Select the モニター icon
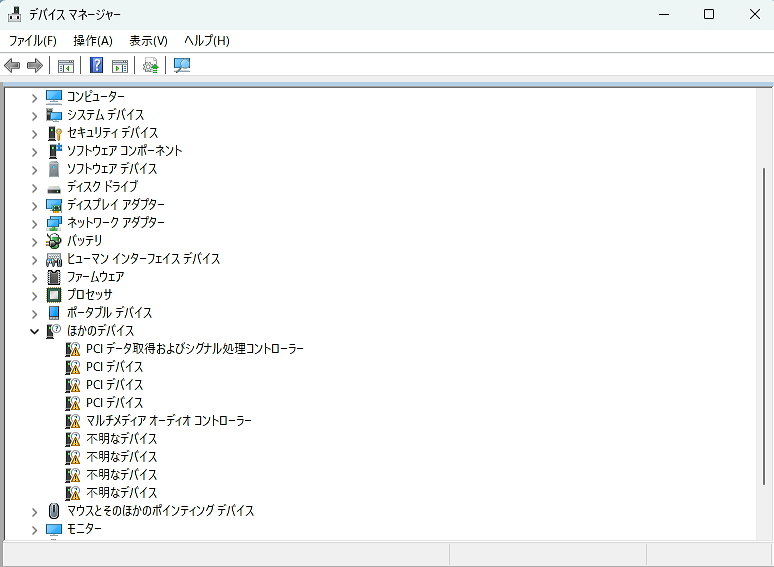 [x=54, y=529]
